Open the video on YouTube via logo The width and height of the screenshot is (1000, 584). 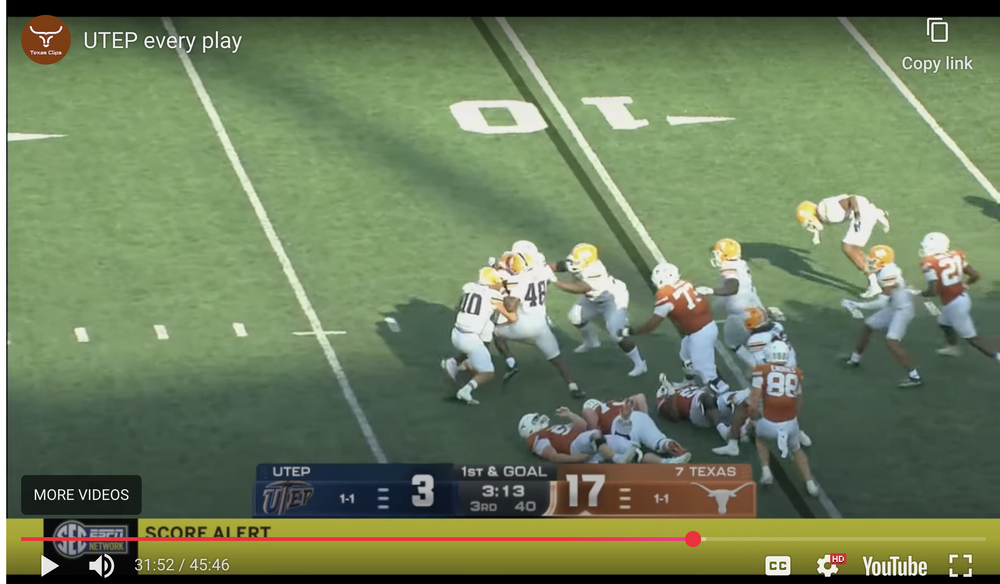[894, 567]
